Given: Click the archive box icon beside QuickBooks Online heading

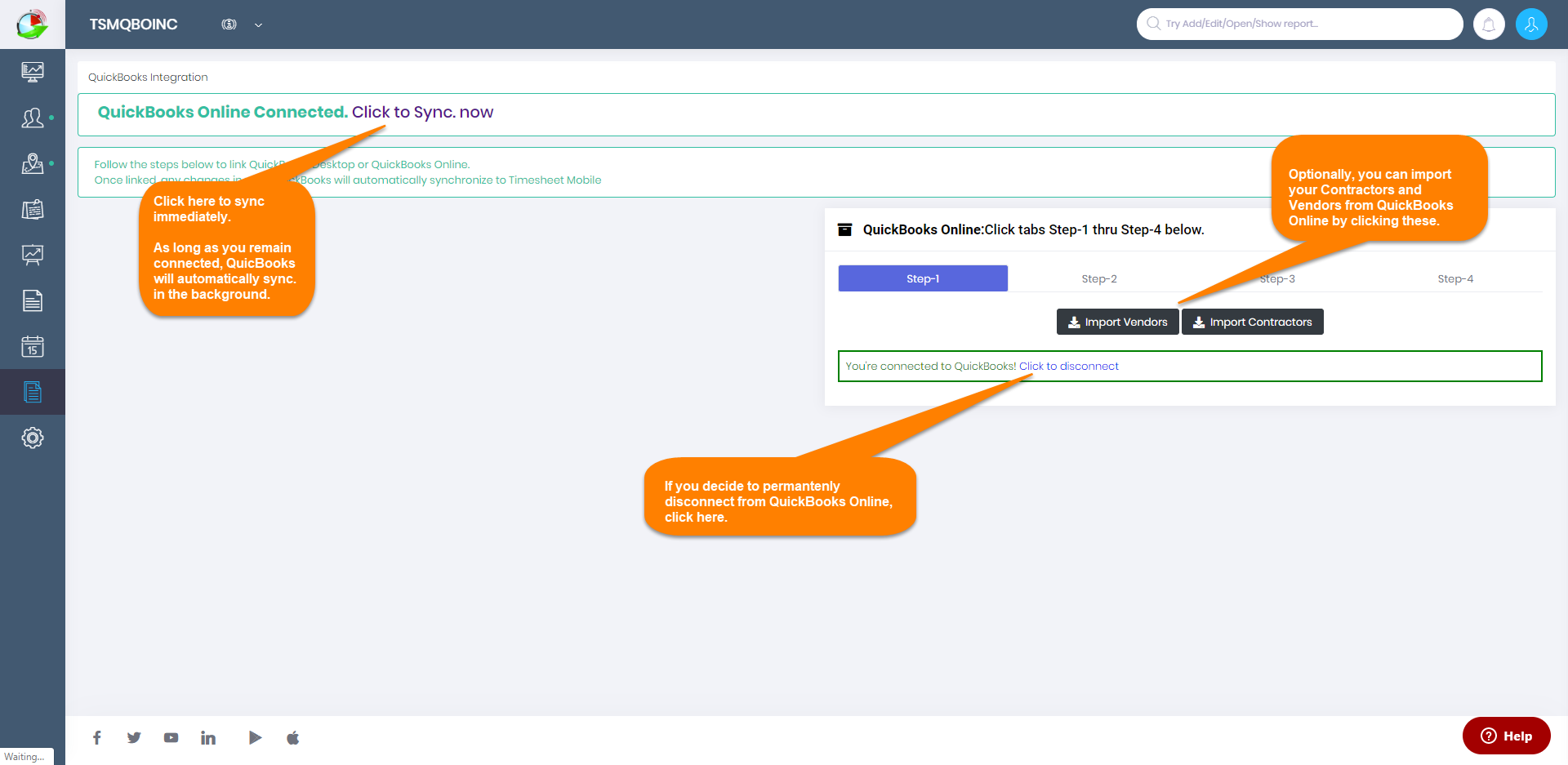Looking at the screenshot, I should pyautogui.click(x=845, y=229).
